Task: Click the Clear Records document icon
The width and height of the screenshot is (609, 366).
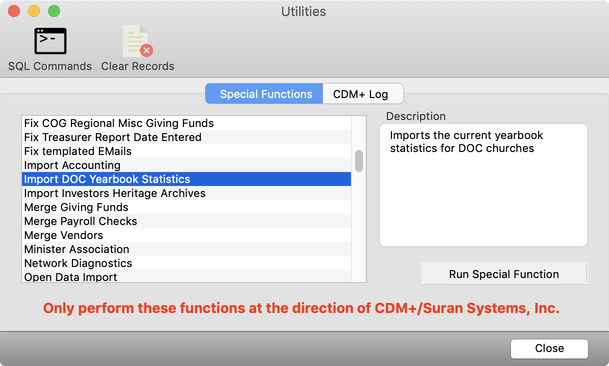Action: [137, 41]
